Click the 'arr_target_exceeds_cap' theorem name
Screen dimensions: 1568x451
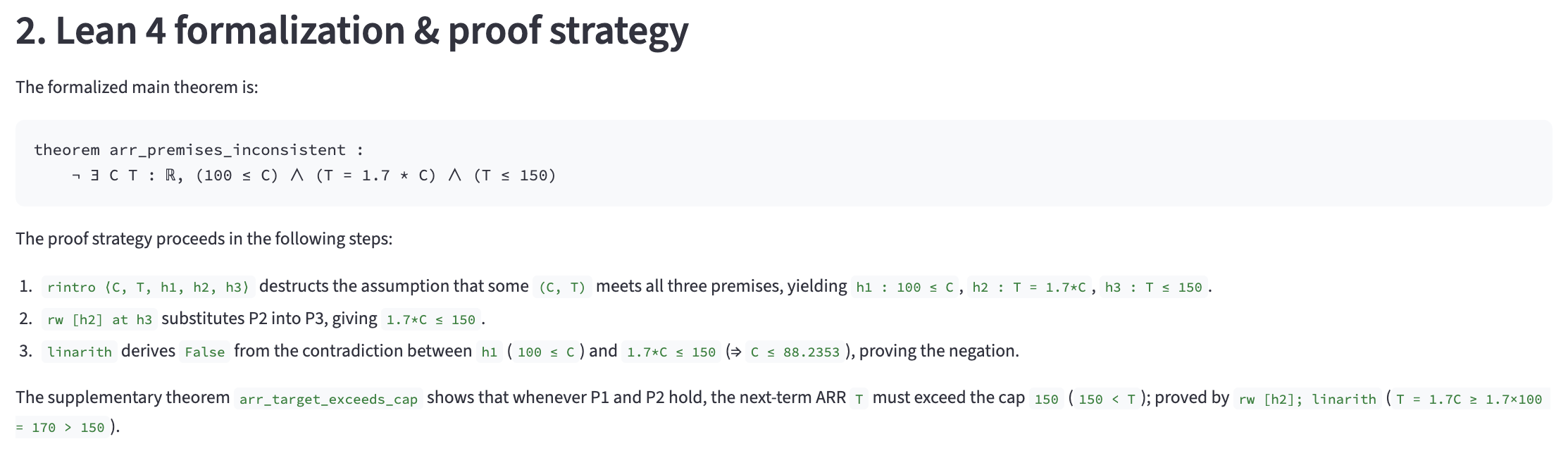(x=328, y=399)
